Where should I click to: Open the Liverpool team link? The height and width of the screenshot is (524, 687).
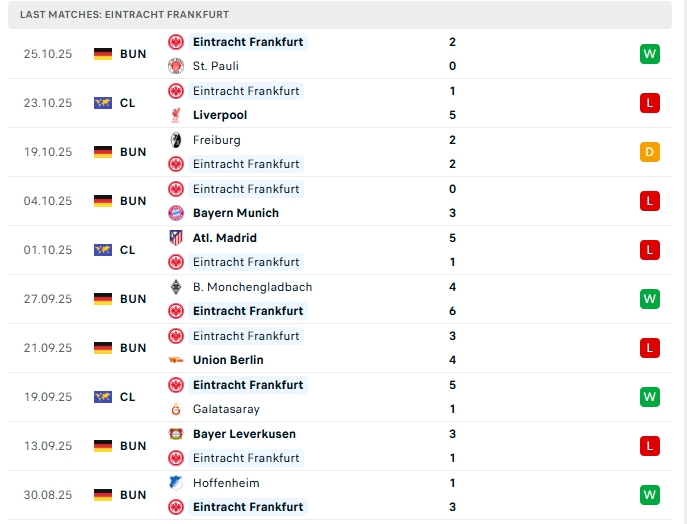pyautogui.click(x=220, y=115)
